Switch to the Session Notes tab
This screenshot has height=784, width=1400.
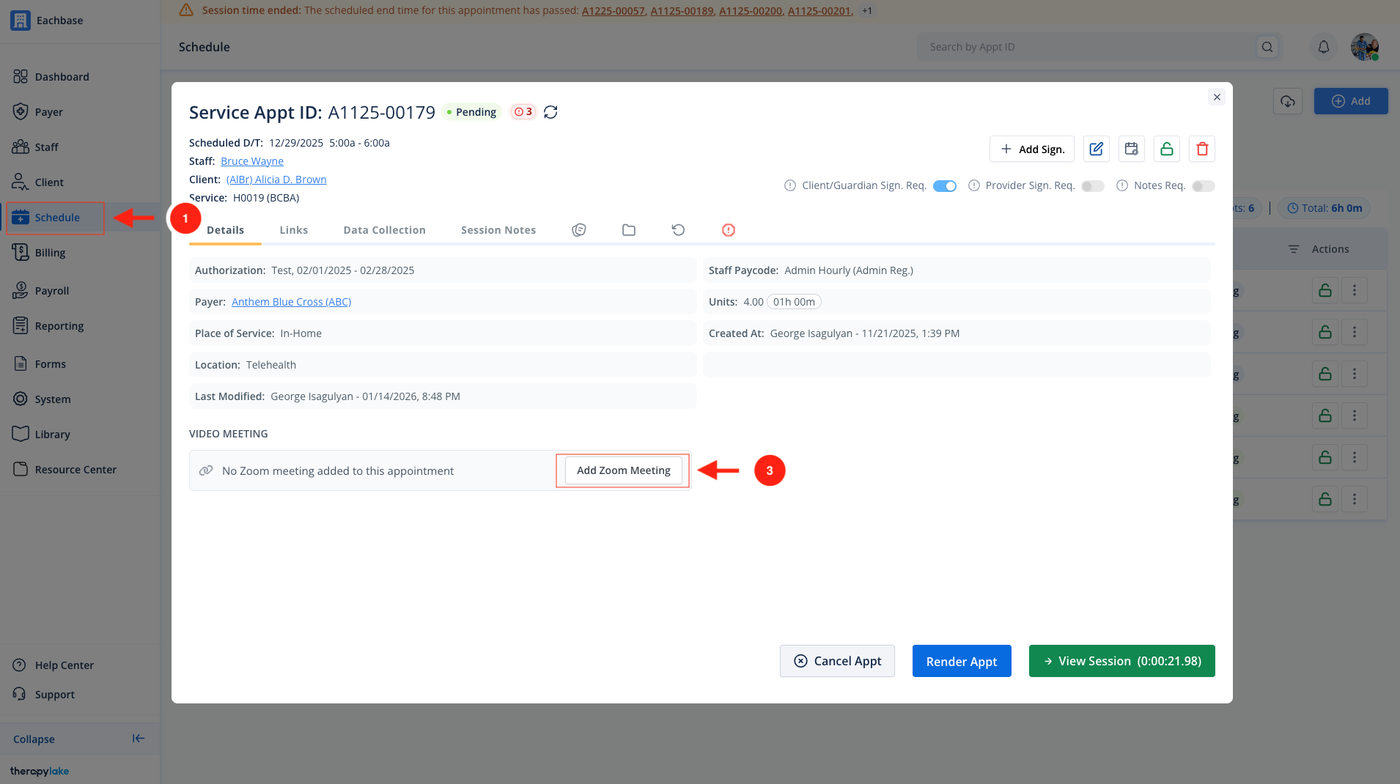[498, 230]
